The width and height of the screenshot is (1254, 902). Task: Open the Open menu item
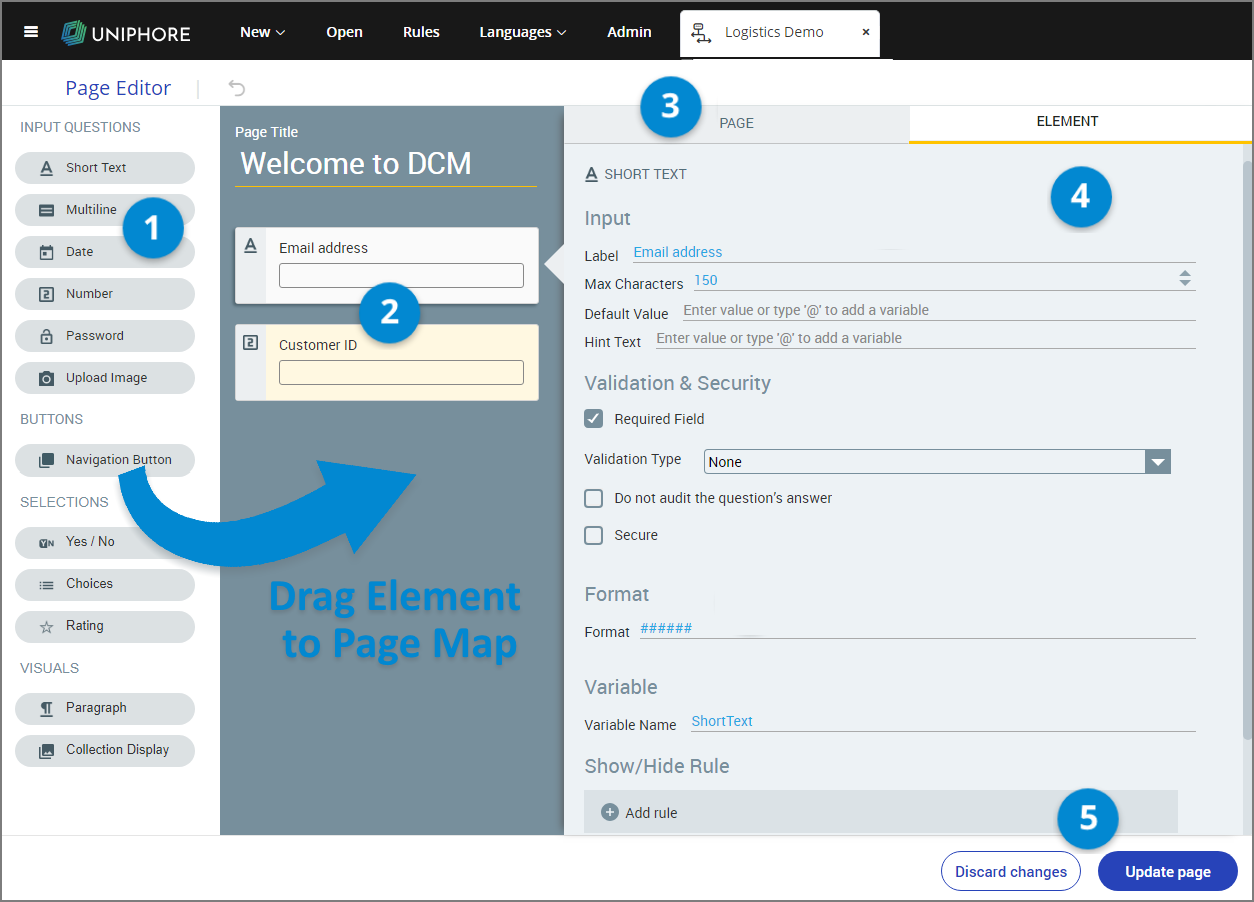pos(344,32)
